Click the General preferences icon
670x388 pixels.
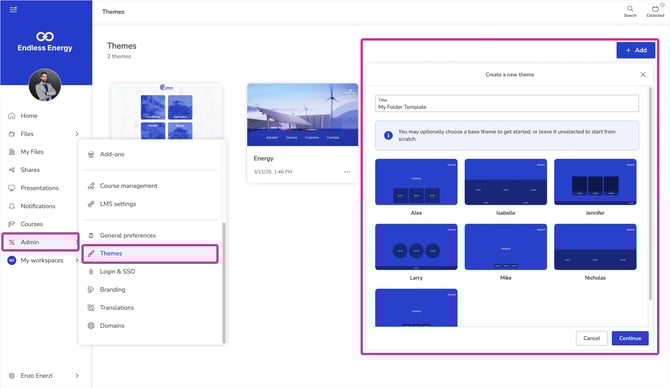coord(91,235)
